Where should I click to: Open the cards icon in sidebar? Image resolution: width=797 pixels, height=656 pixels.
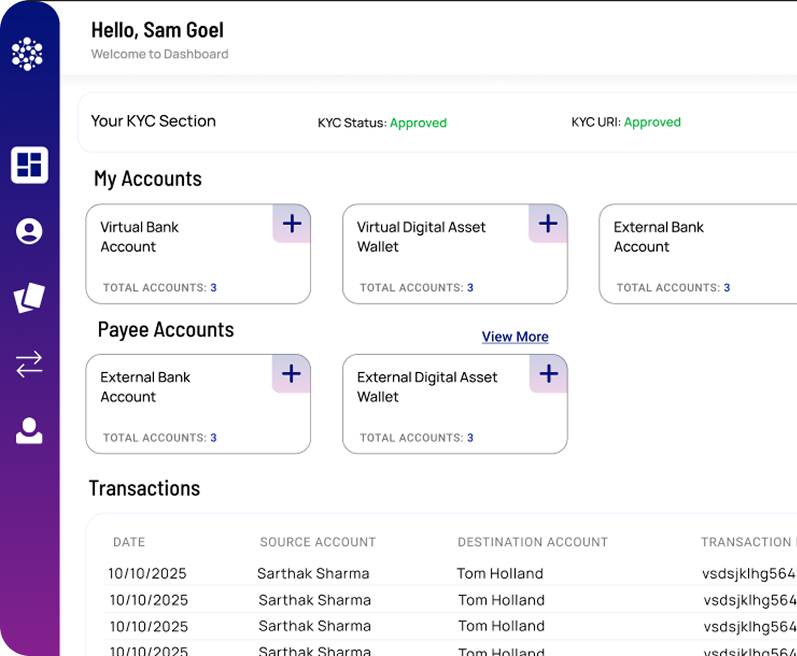click(29, 298)
